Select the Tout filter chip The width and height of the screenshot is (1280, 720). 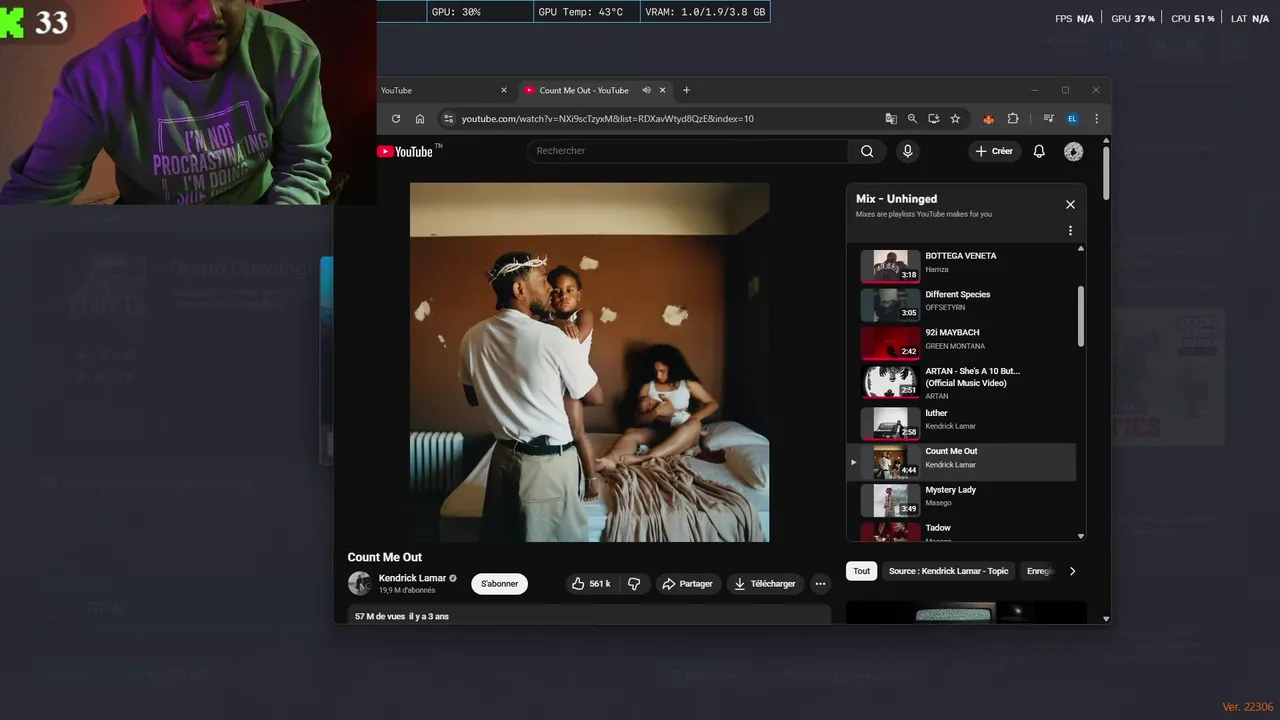pyautogui.click(x=861, y=571)
